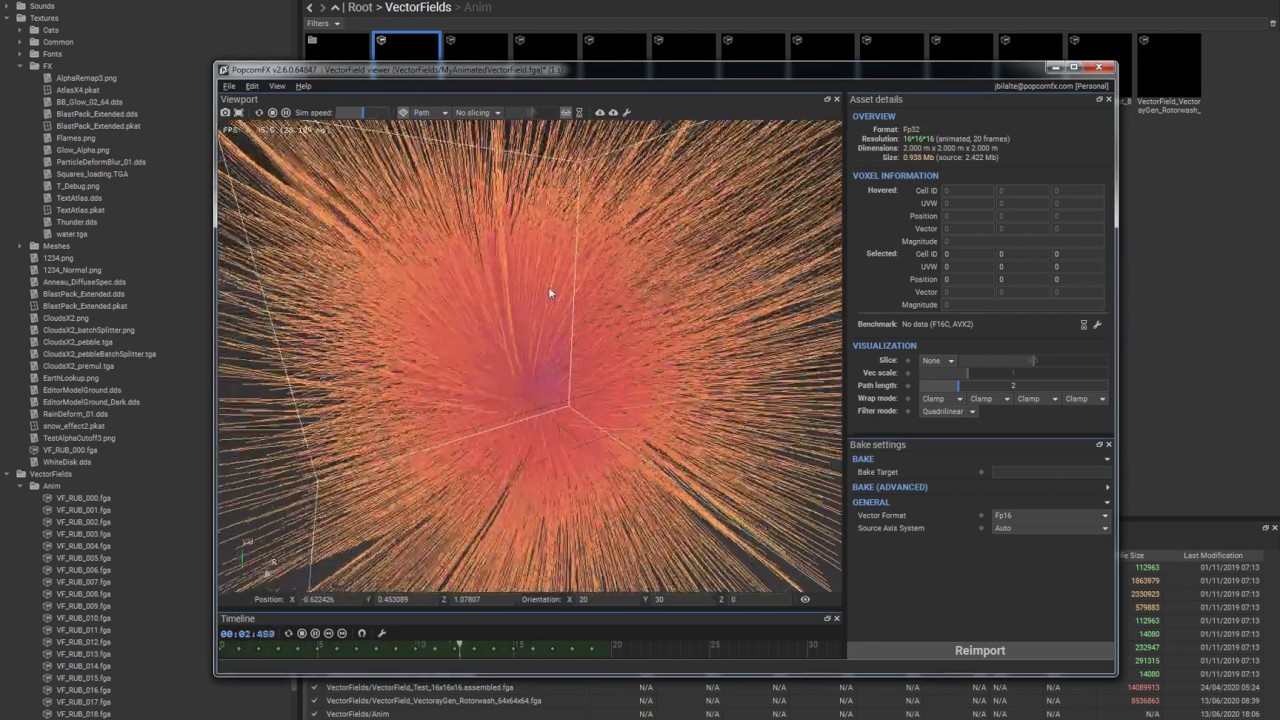The image size is (1280, 720).
Task: Click VectorFields in the breadcrumb path
Action: coord(418,7)
